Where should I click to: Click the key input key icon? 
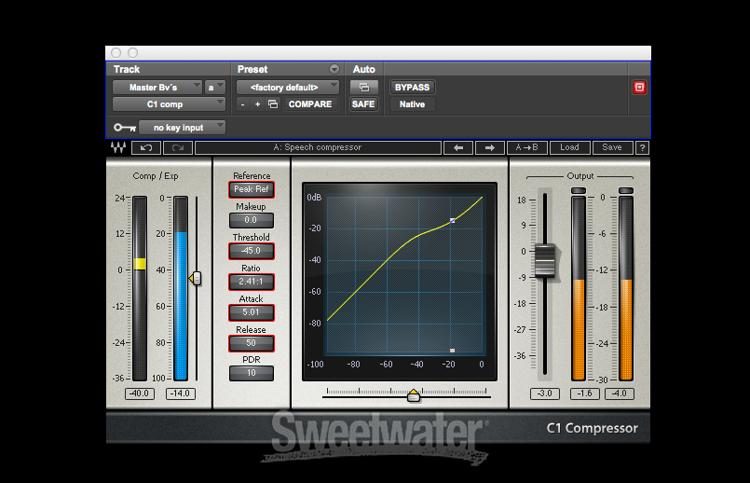124,128
